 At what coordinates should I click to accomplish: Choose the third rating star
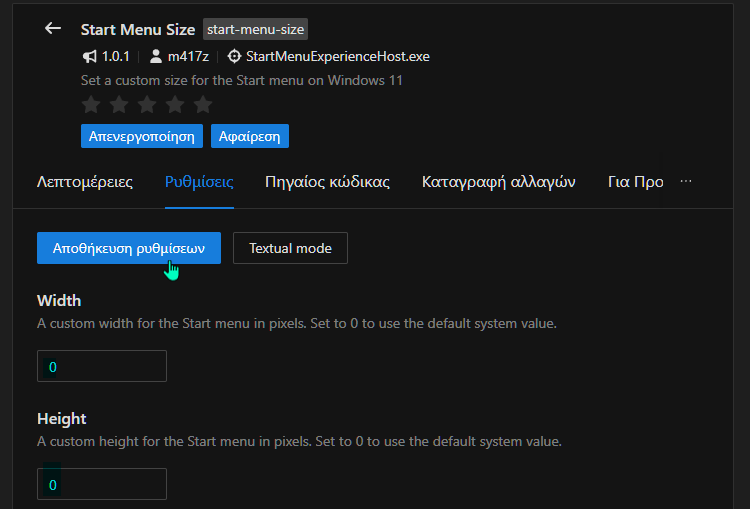click(x=147, y=104)
